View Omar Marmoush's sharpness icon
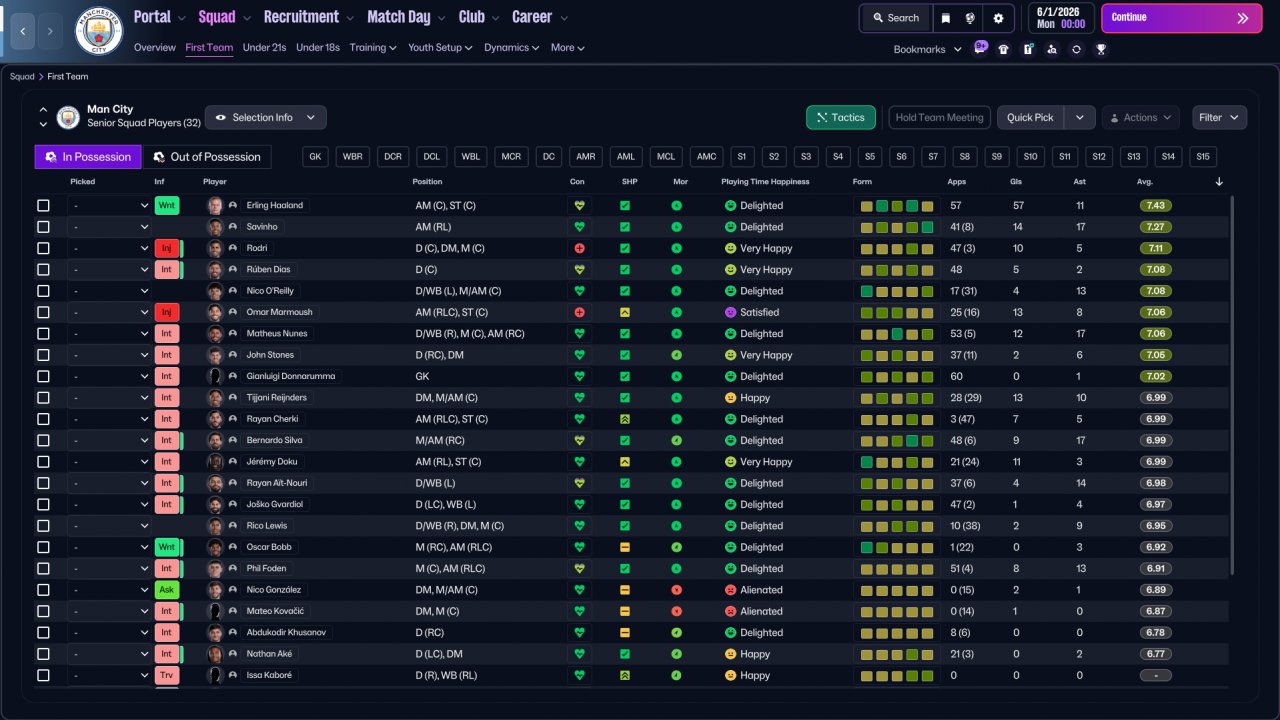The width and height of the screenshot is (1280, 720). click(625, 312)
